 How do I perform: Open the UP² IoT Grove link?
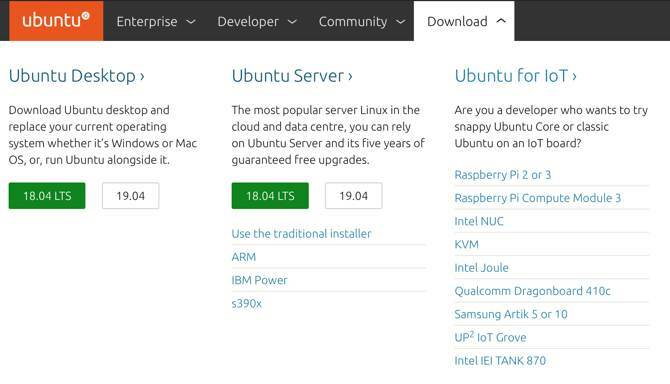click(490, 337)
